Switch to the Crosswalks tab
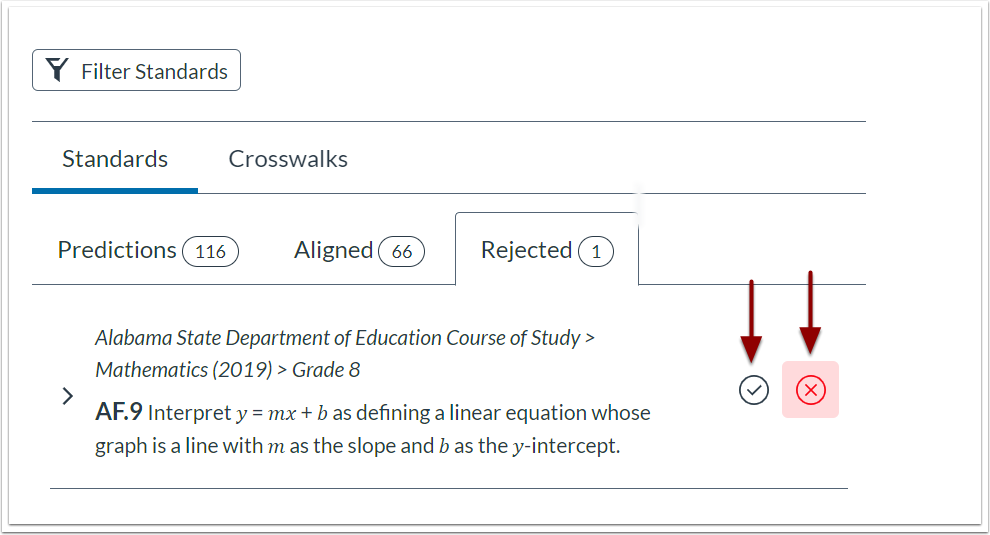 point(288,159)
